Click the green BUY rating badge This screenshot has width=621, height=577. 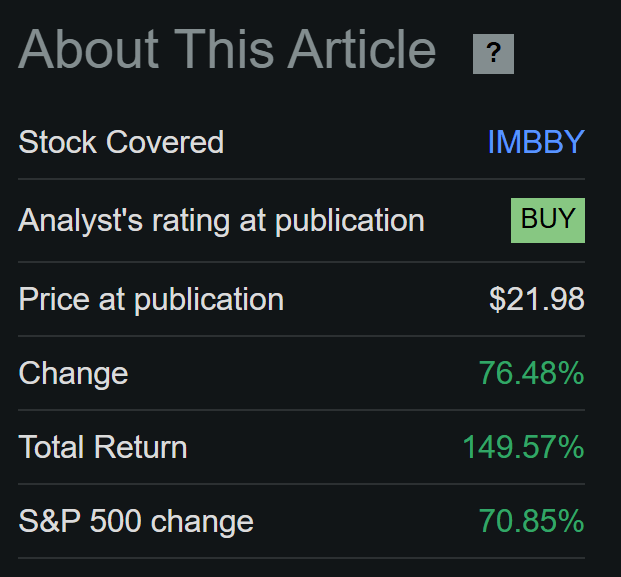tap(548, 220)
